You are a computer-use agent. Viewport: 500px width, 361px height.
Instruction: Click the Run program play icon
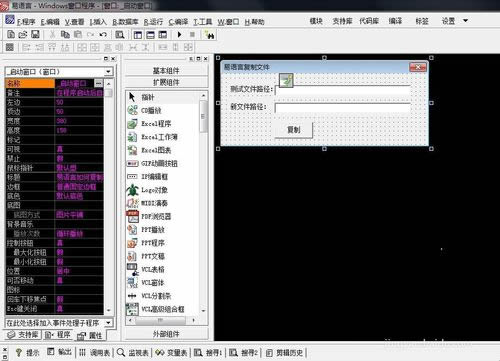pyautogui.click(x=180, y=34)
